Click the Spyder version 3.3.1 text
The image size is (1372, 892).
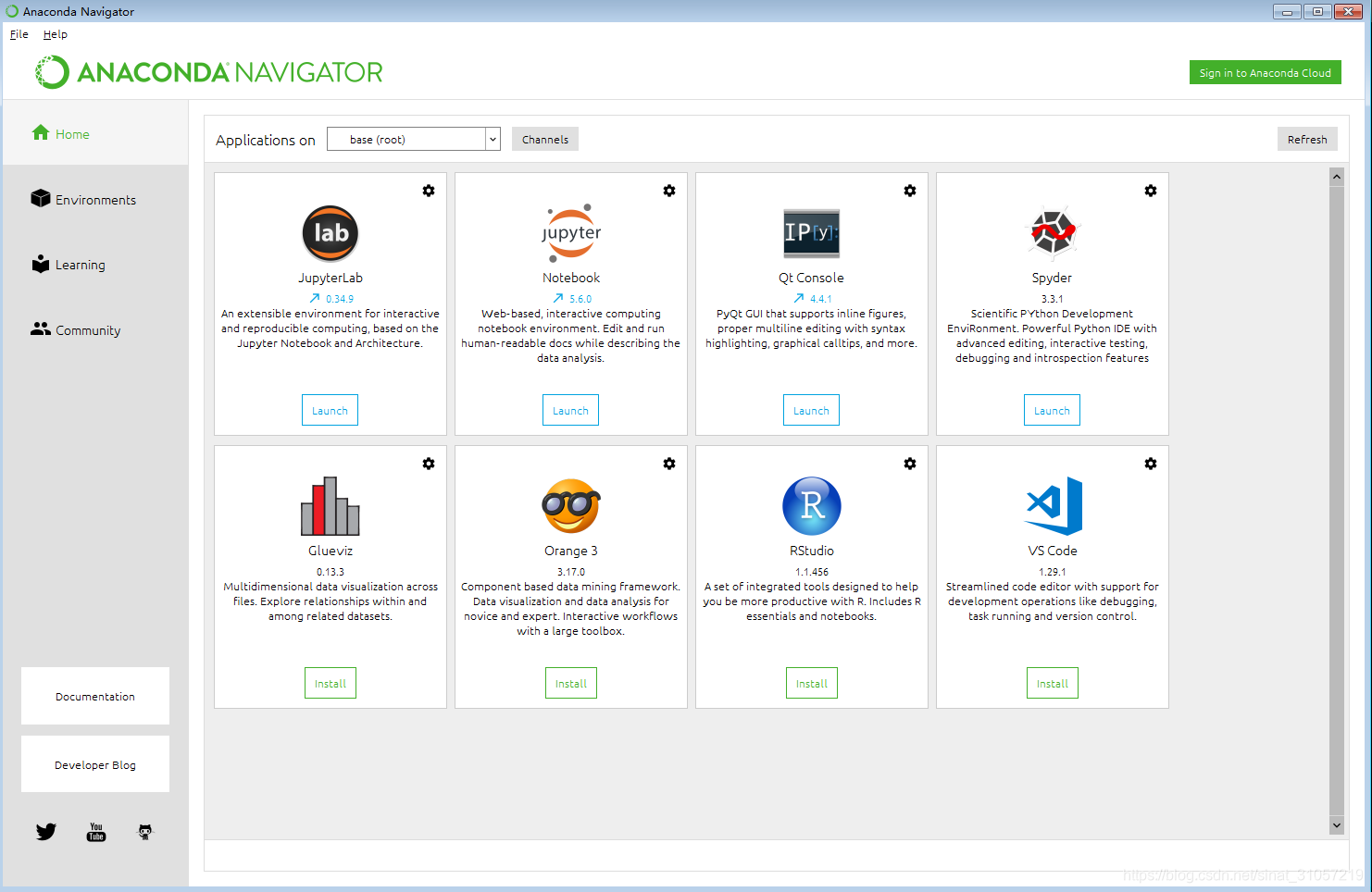pos(1053,299)
